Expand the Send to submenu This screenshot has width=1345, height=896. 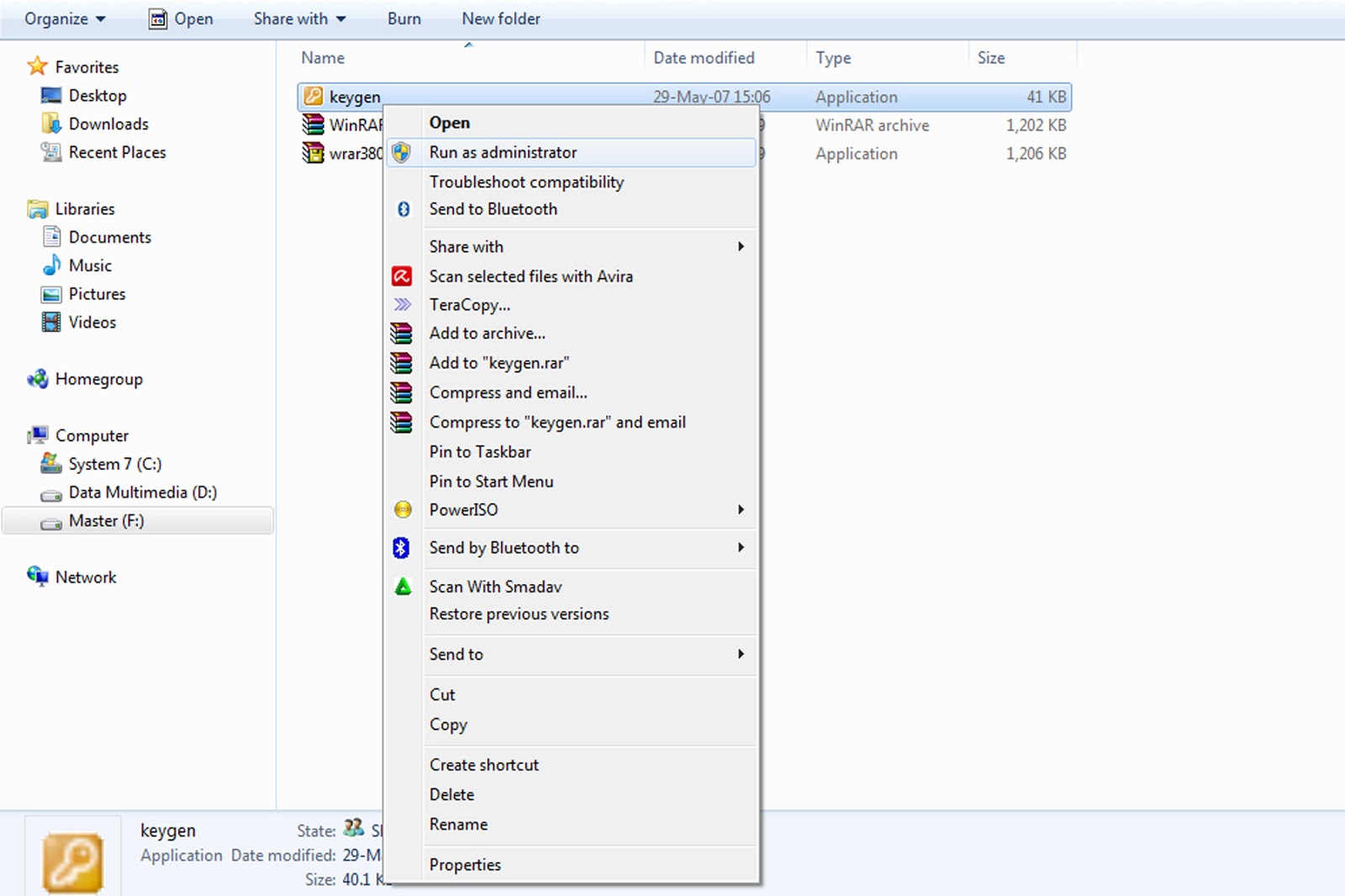pos(741,654)
